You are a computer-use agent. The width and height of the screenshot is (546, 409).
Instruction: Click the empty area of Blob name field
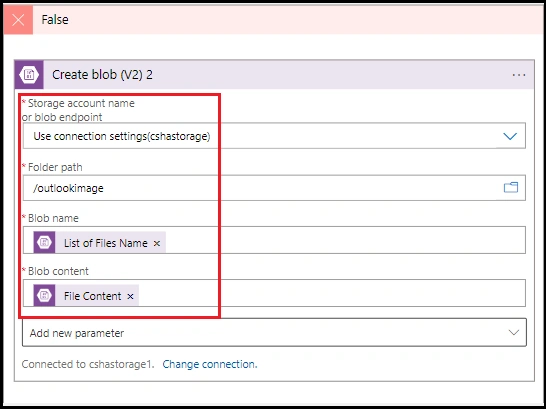tap(345, 240)
